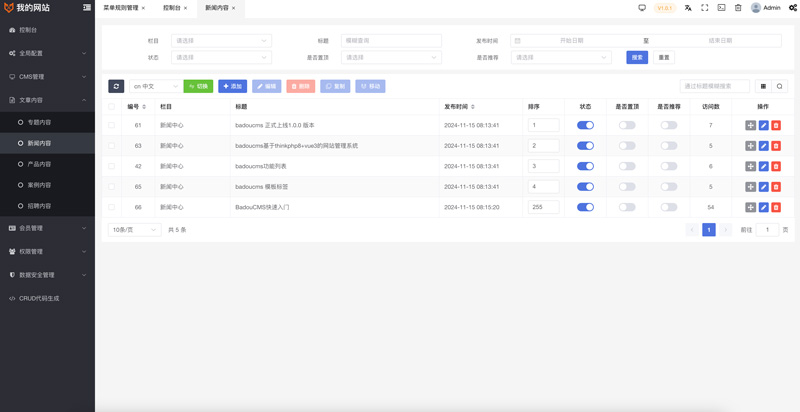The height and width of the screenshot is (412, 800).
Task: Edit row 42 with pencil icon
Action: tap(763, 166)
